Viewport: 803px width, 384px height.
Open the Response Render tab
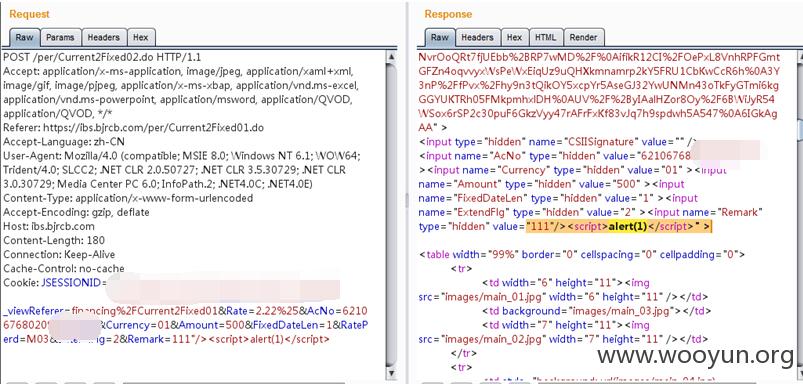point(583,37)
